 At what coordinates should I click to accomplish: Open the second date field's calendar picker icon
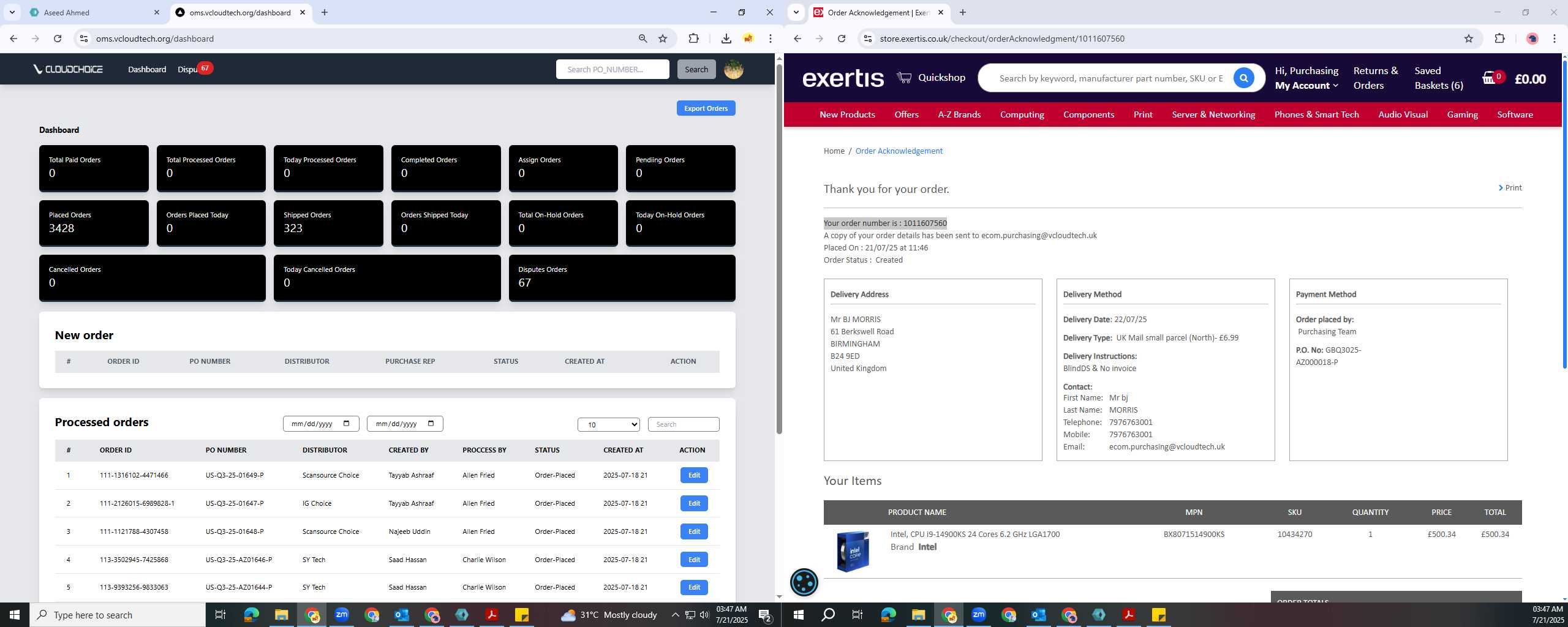431,424
